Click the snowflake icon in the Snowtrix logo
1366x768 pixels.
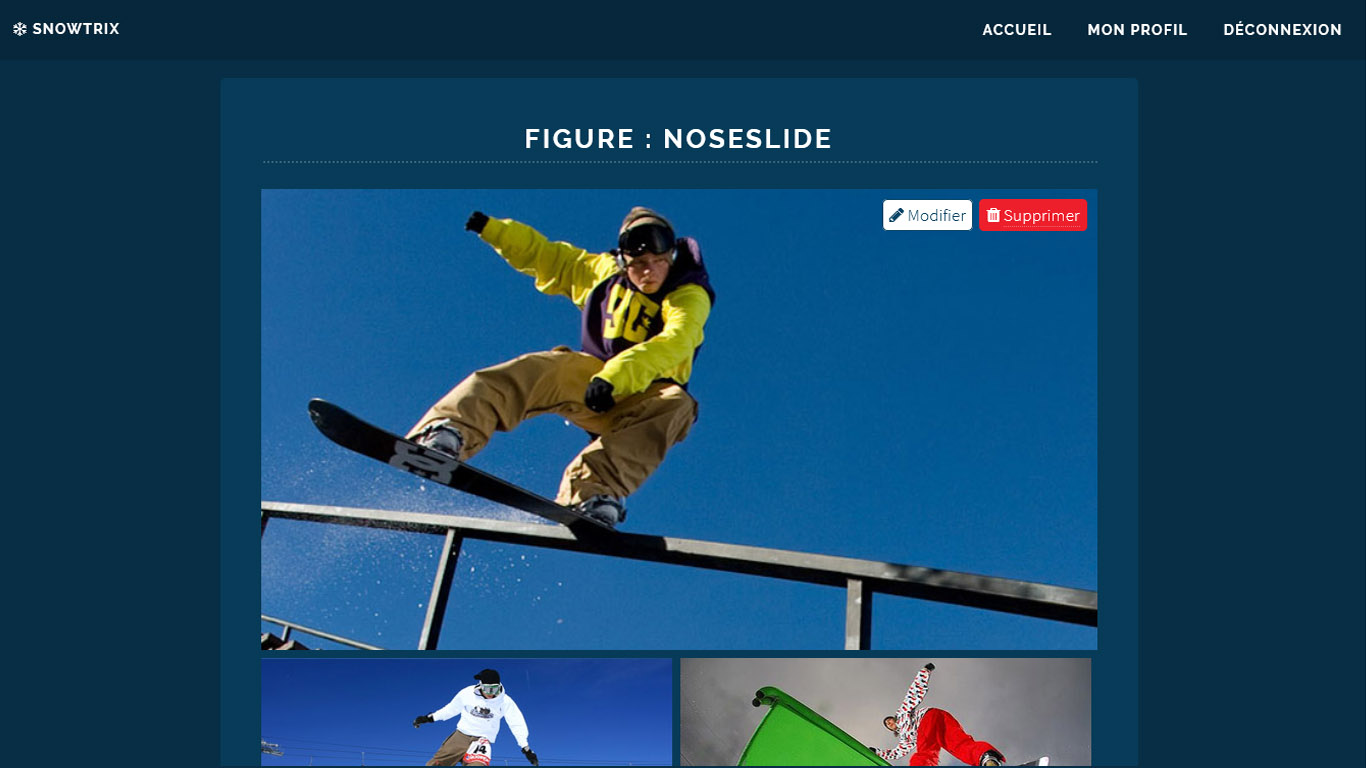[20, 30]
